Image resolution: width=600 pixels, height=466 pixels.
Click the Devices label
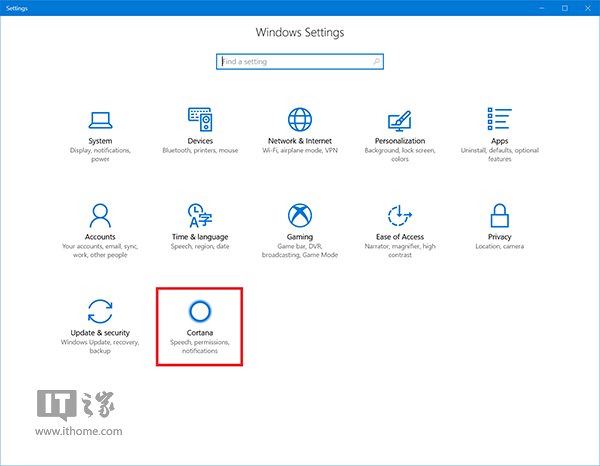[x=200, y=141]
